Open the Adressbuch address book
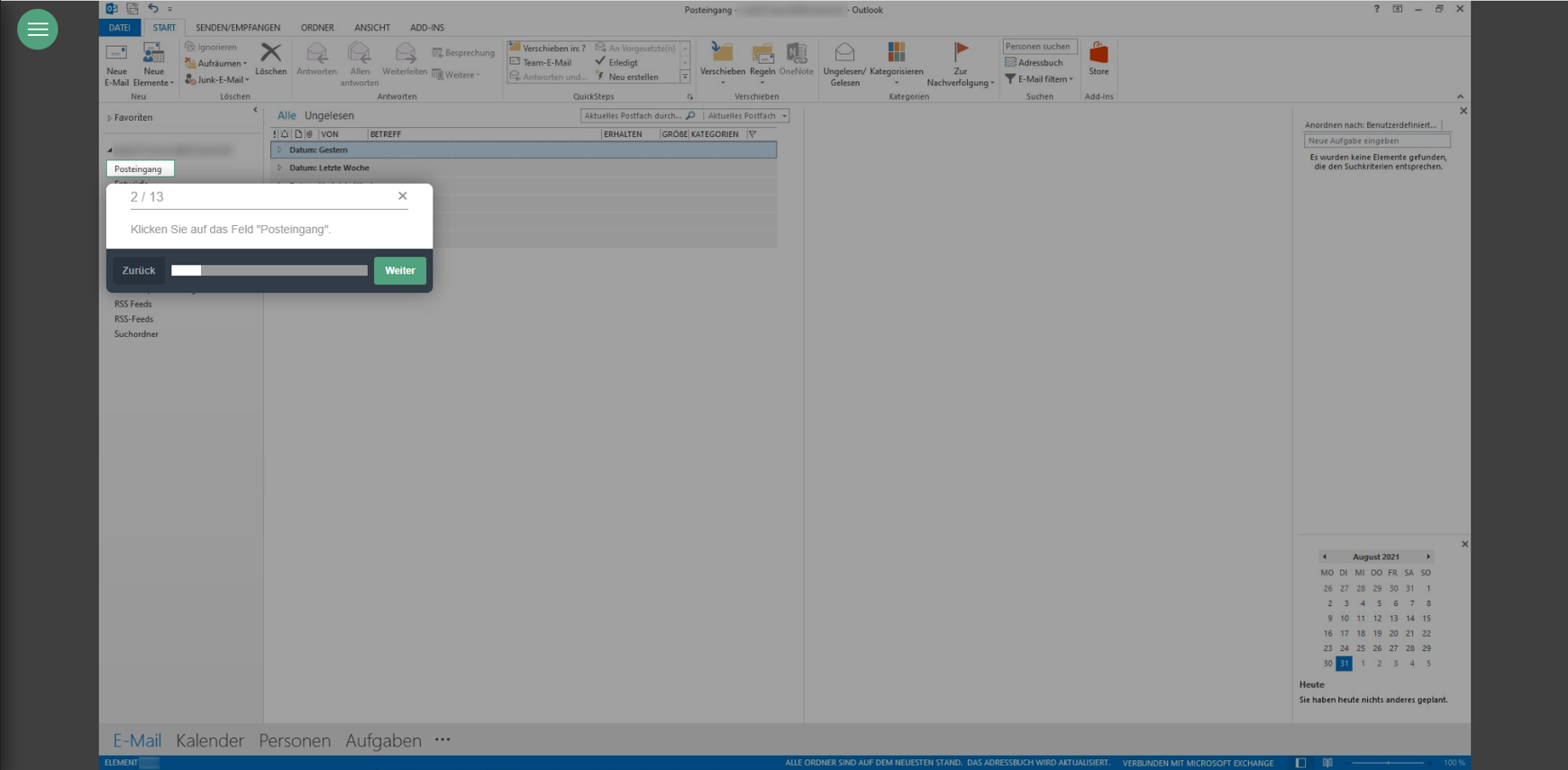The height and width of the screenshot is (770, 1568). [x=1034, y=63]
